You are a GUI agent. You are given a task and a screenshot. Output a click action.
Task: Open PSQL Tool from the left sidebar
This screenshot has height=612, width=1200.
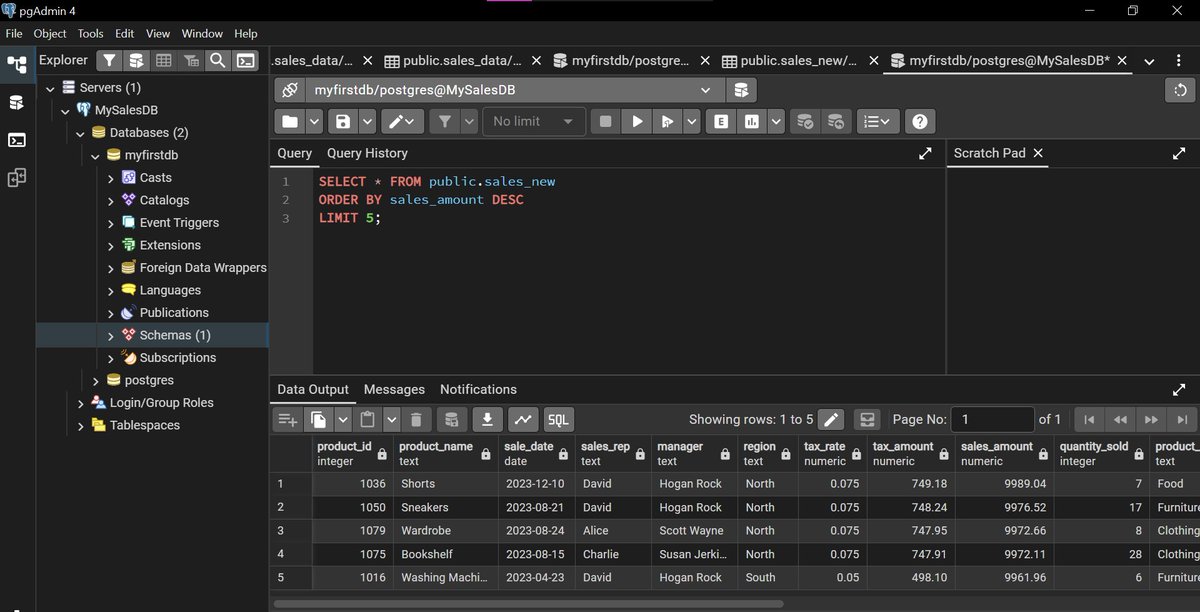[x=17, y=140]
